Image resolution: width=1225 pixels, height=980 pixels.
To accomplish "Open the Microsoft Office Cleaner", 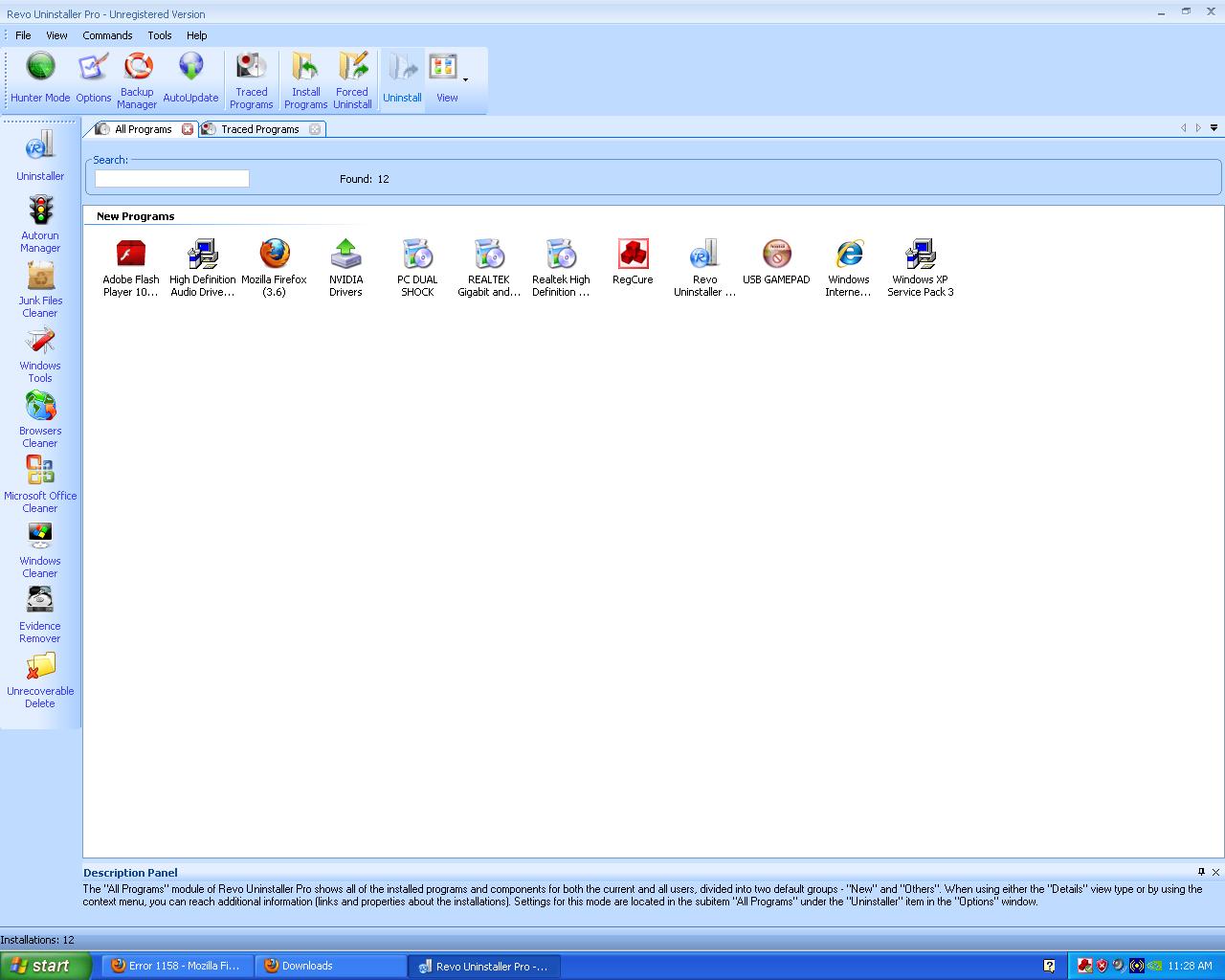I will click(x=40, y=484).
